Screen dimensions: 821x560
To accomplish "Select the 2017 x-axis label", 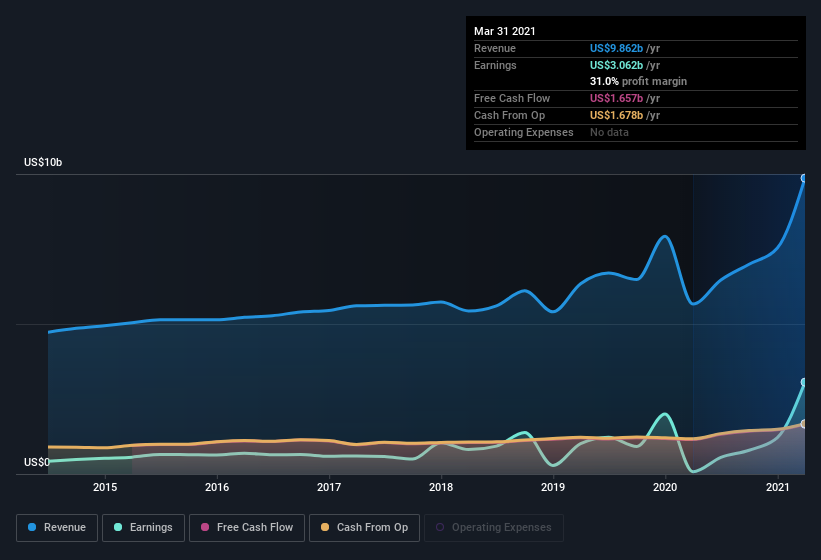I will (329, 487).
